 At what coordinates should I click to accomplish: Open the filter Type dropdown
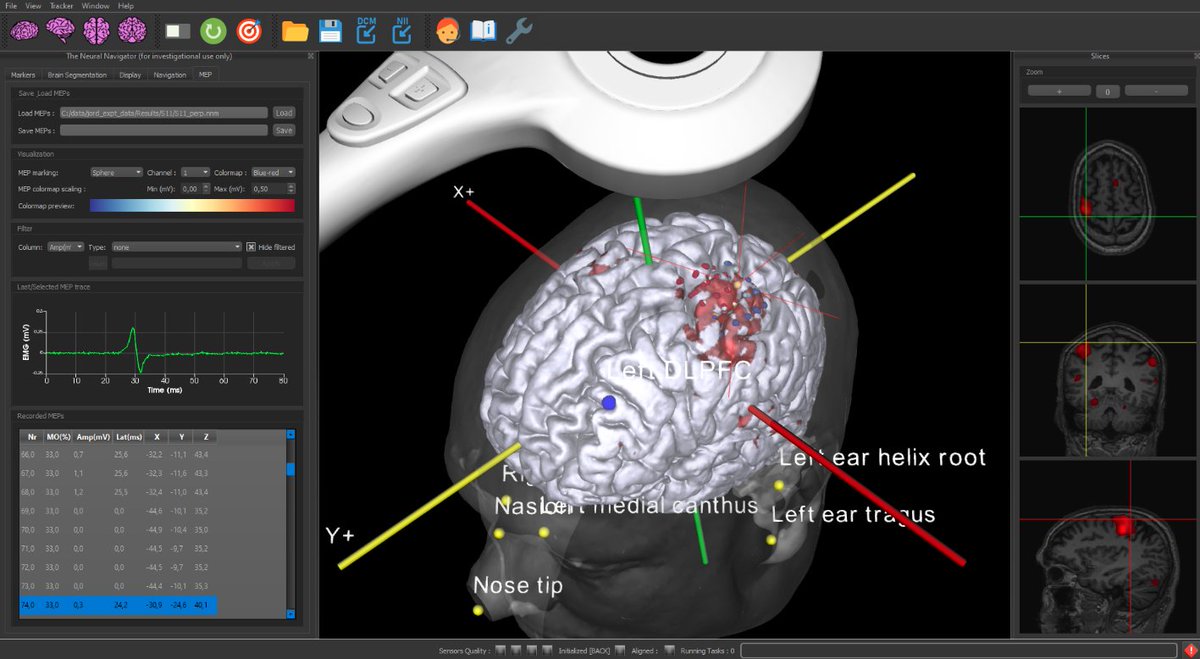(x=176, y=246)
